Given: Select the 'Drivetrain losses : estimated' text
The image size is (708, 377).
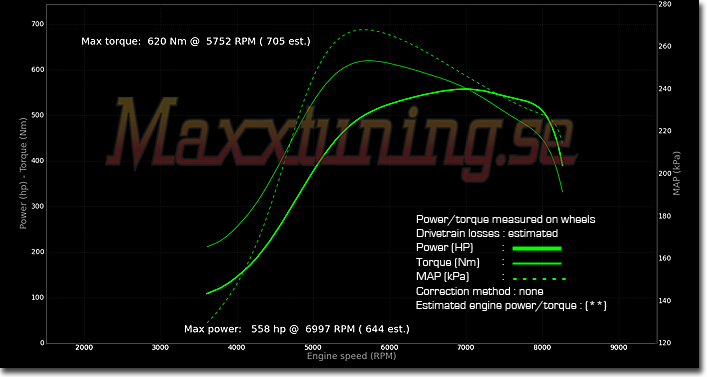Looking at the screenshot, I should pyautogui.click(x=487, y=233).
